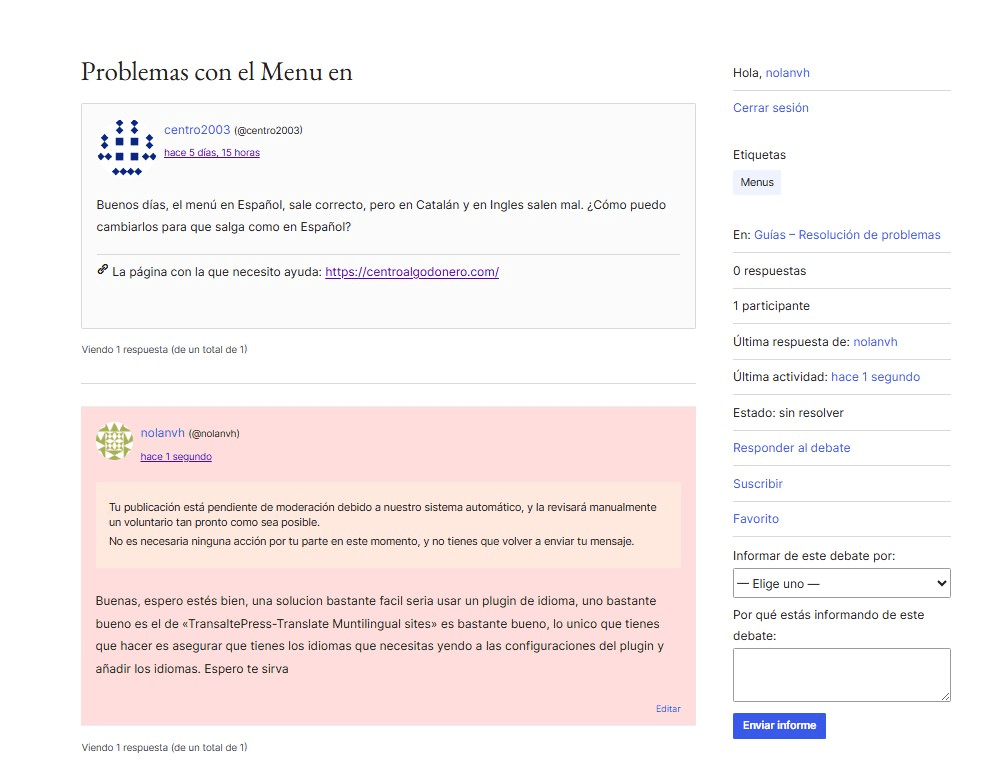This screenshot has height=764, width=995.
Task: Click 'Responder al debate' link
Action: click(791, 448)
